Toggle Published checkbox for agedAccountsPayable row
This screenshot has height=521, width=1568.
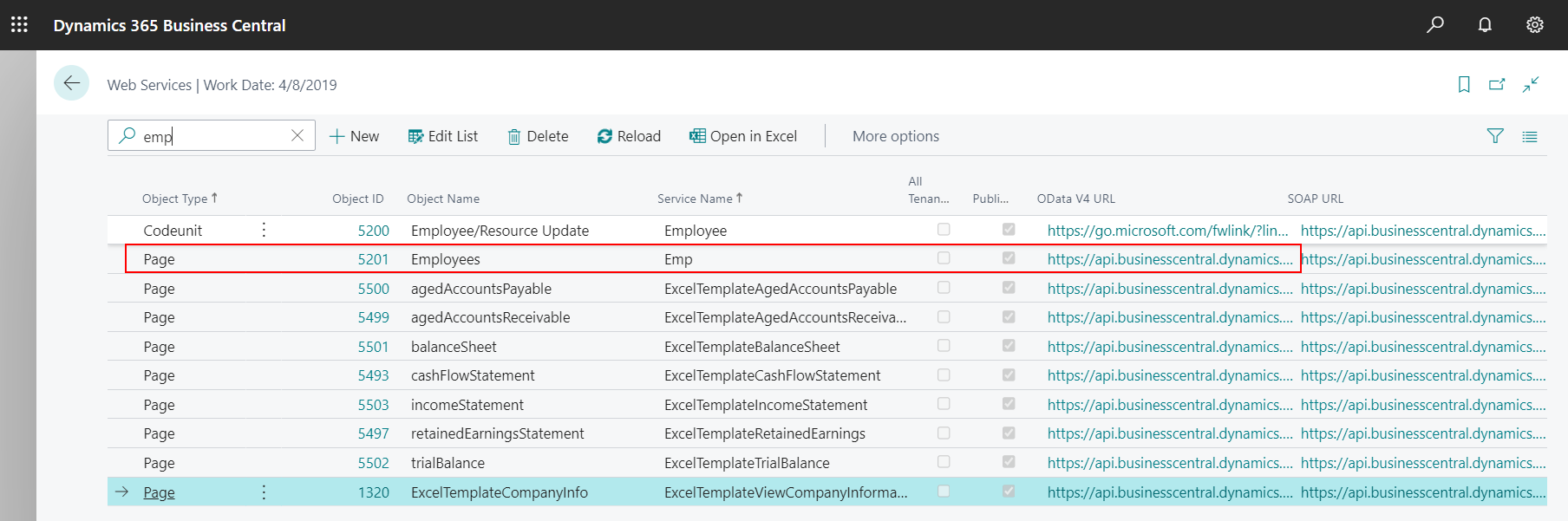[1009, 287]
